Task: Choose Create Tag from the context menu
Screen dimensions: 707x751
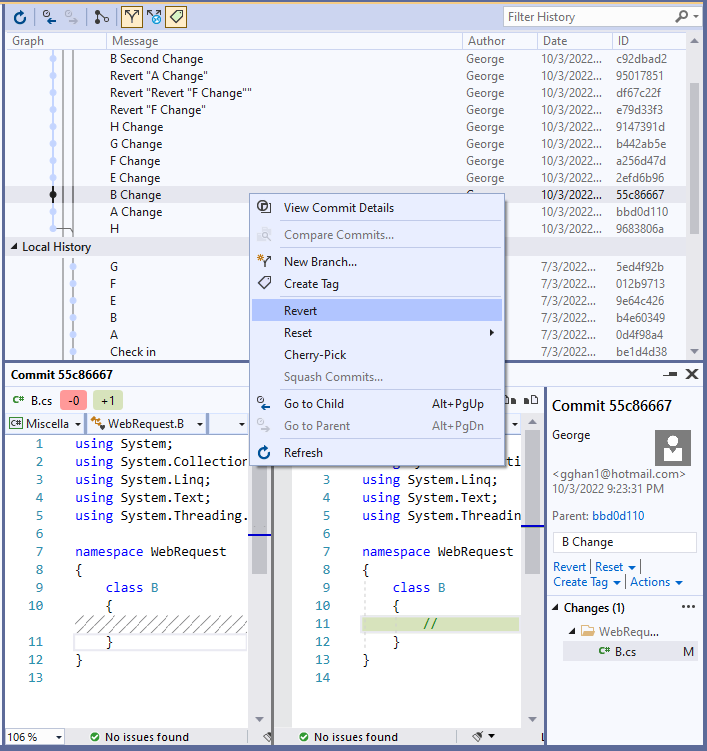Action: click(x=376, y=284)
